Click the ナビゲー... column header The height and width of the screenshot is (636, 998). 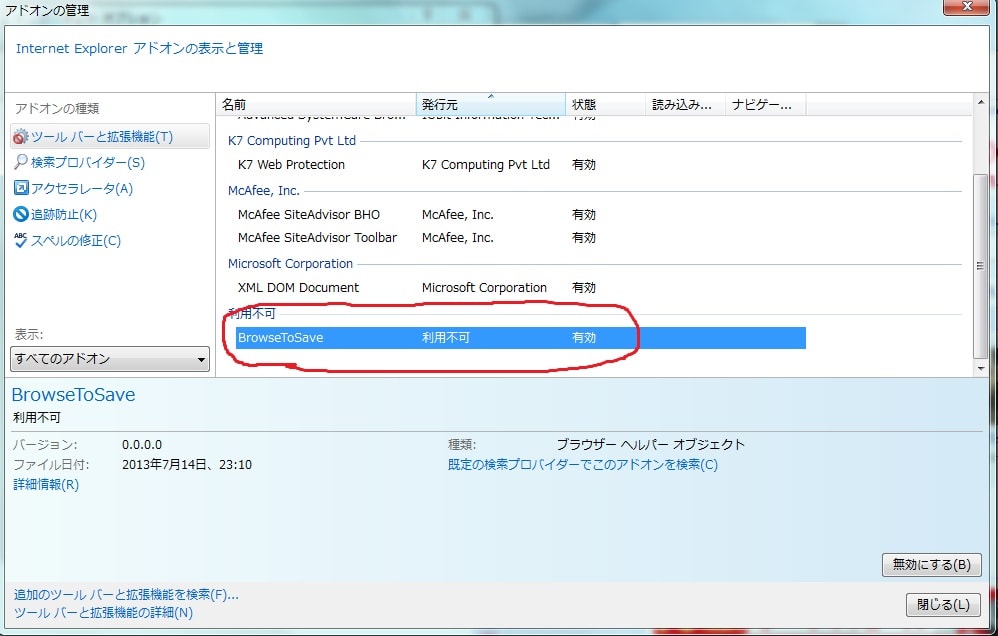tap(766, 104)
